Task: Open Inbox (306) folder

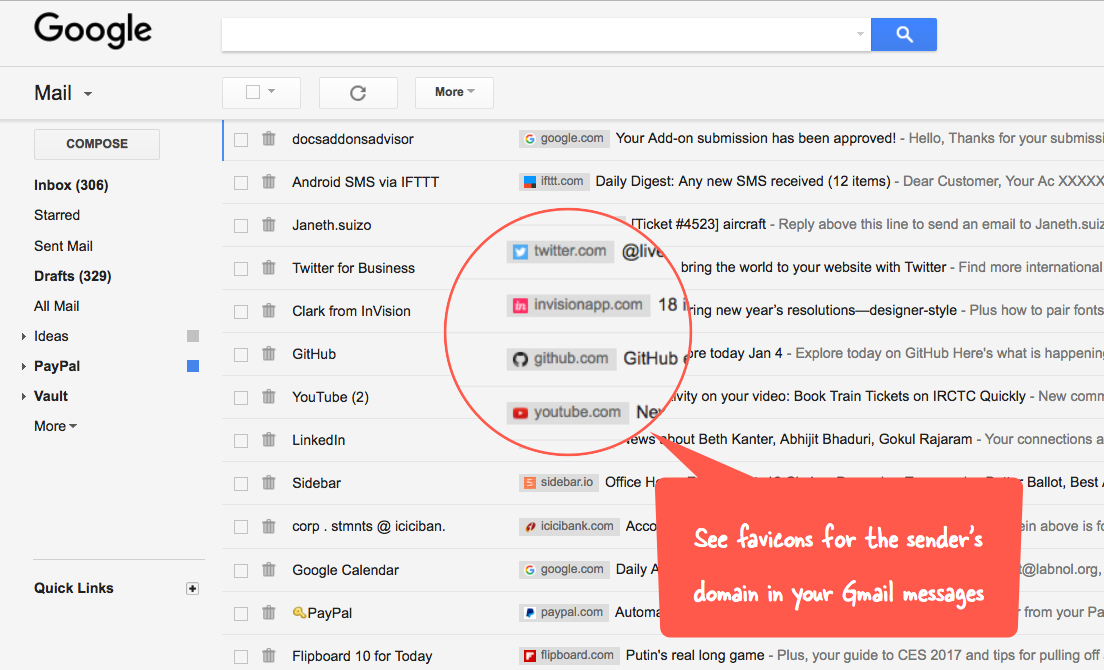Action: (71, 185)
